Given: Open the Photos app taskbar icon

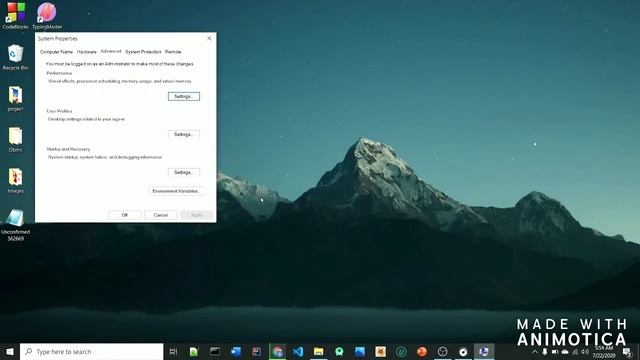Looking at the screenshot, I should (360, 351).
